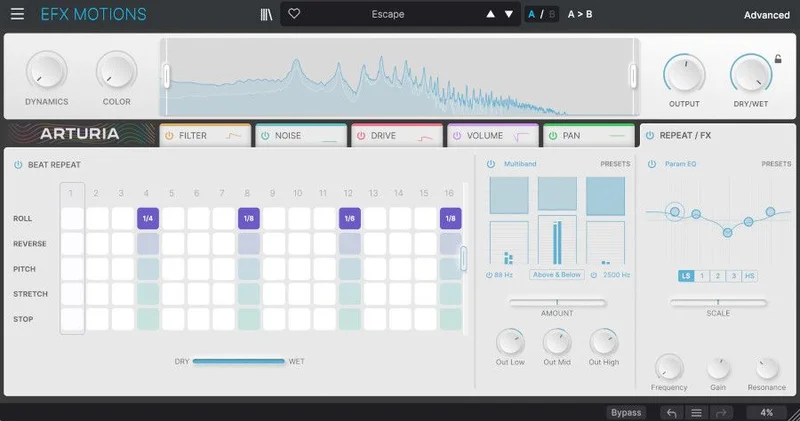Click the Pan envelope line icon

(x=617, y=136)
